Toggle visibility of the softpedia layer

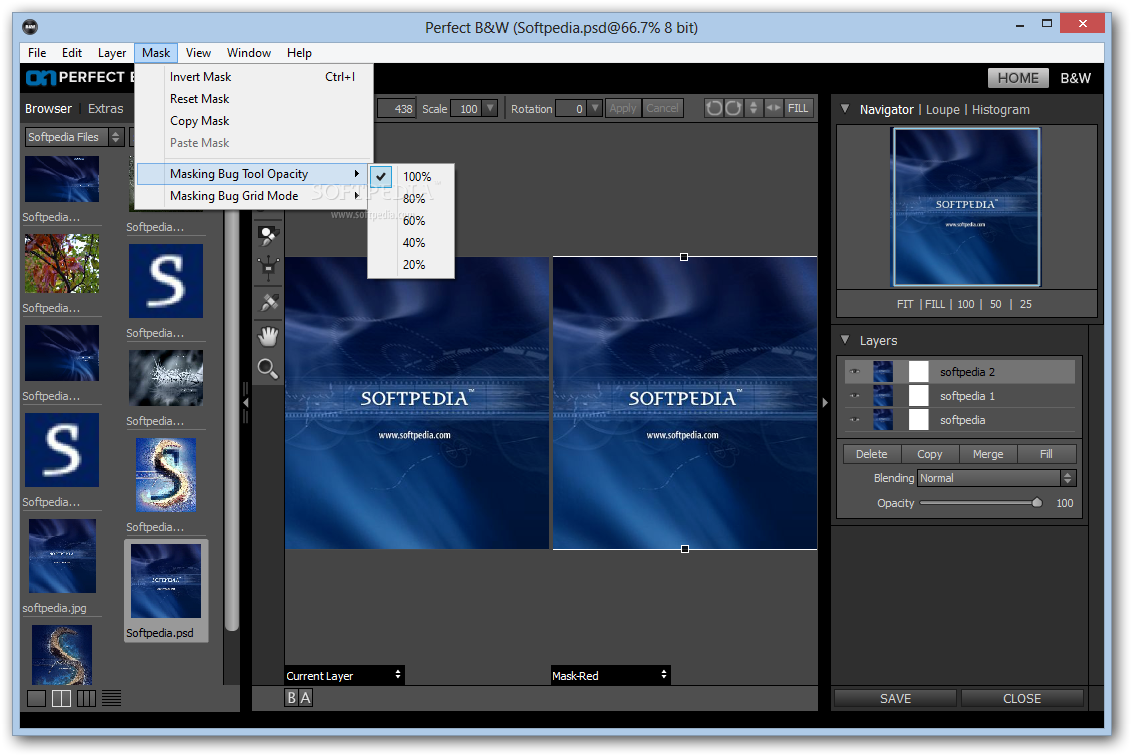tap(855, 420)
